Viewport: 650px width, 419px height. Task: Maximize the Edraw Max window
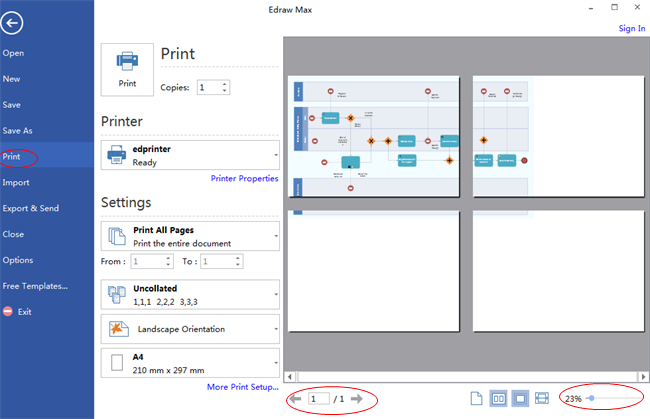coord(614,7)
